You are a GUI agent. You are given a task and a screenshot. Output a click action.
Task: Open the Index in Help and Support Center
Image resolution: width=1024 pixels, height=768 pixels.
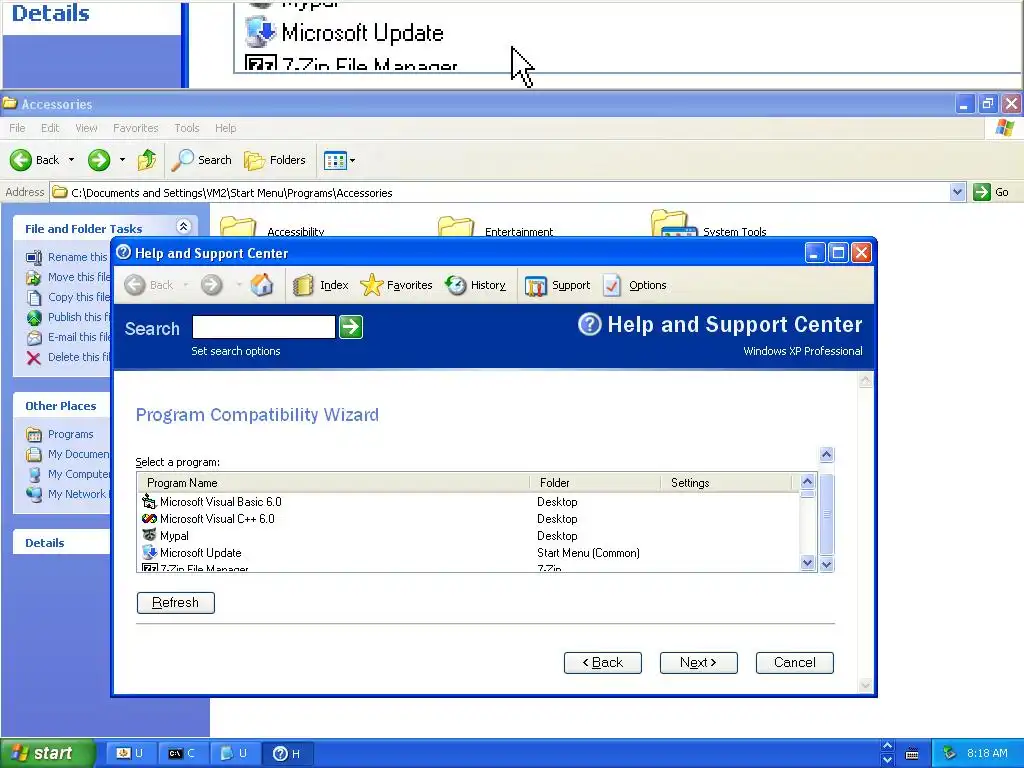321,285
